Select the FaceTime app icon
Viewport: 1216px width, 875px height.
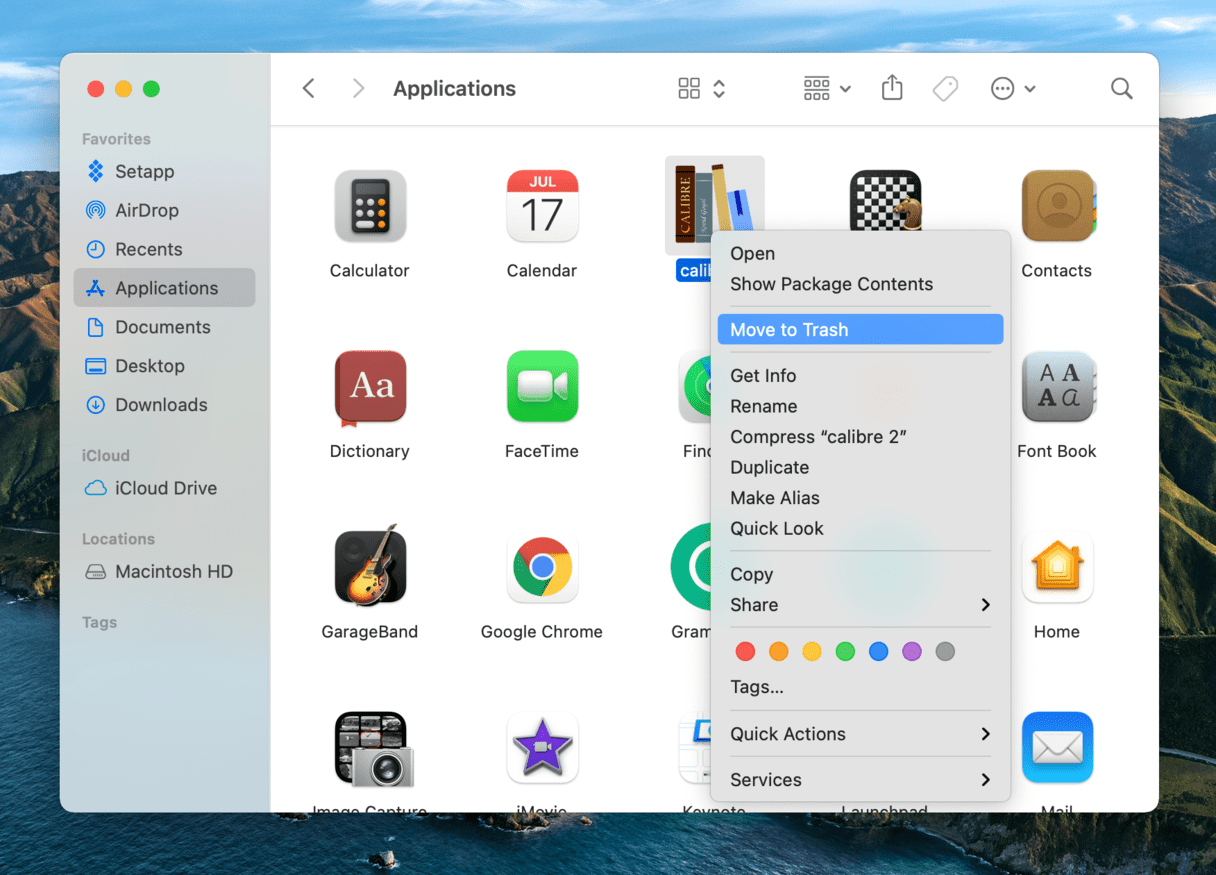point(542,387)
